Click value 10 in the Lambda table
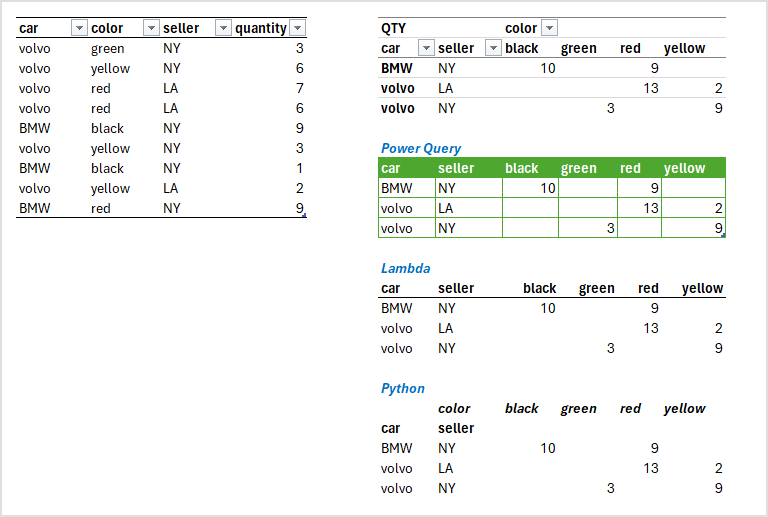Screen dimensions: 768x517 pos(548,308)
